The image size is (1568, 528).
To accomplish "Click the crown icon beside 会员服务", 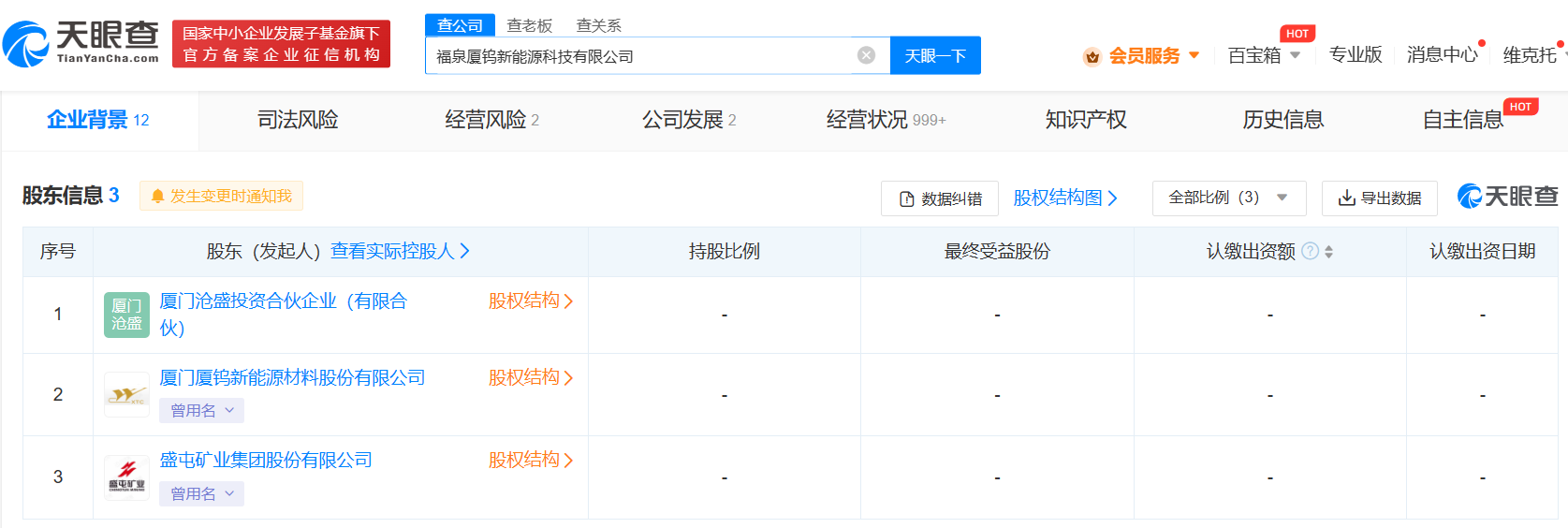I will coord(1092,56).
